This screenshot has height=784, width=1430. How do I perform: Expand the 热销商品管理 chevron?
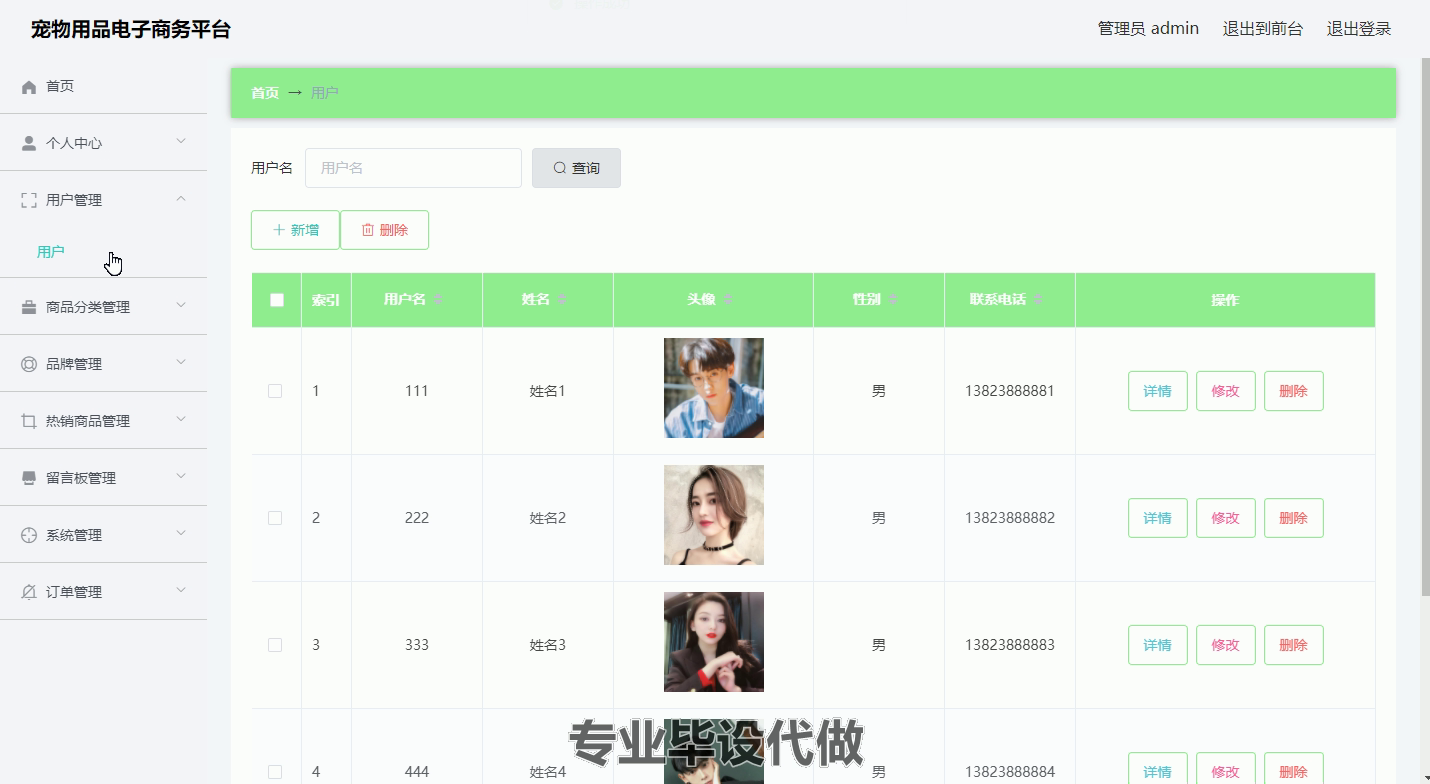(x=181, y=420)
